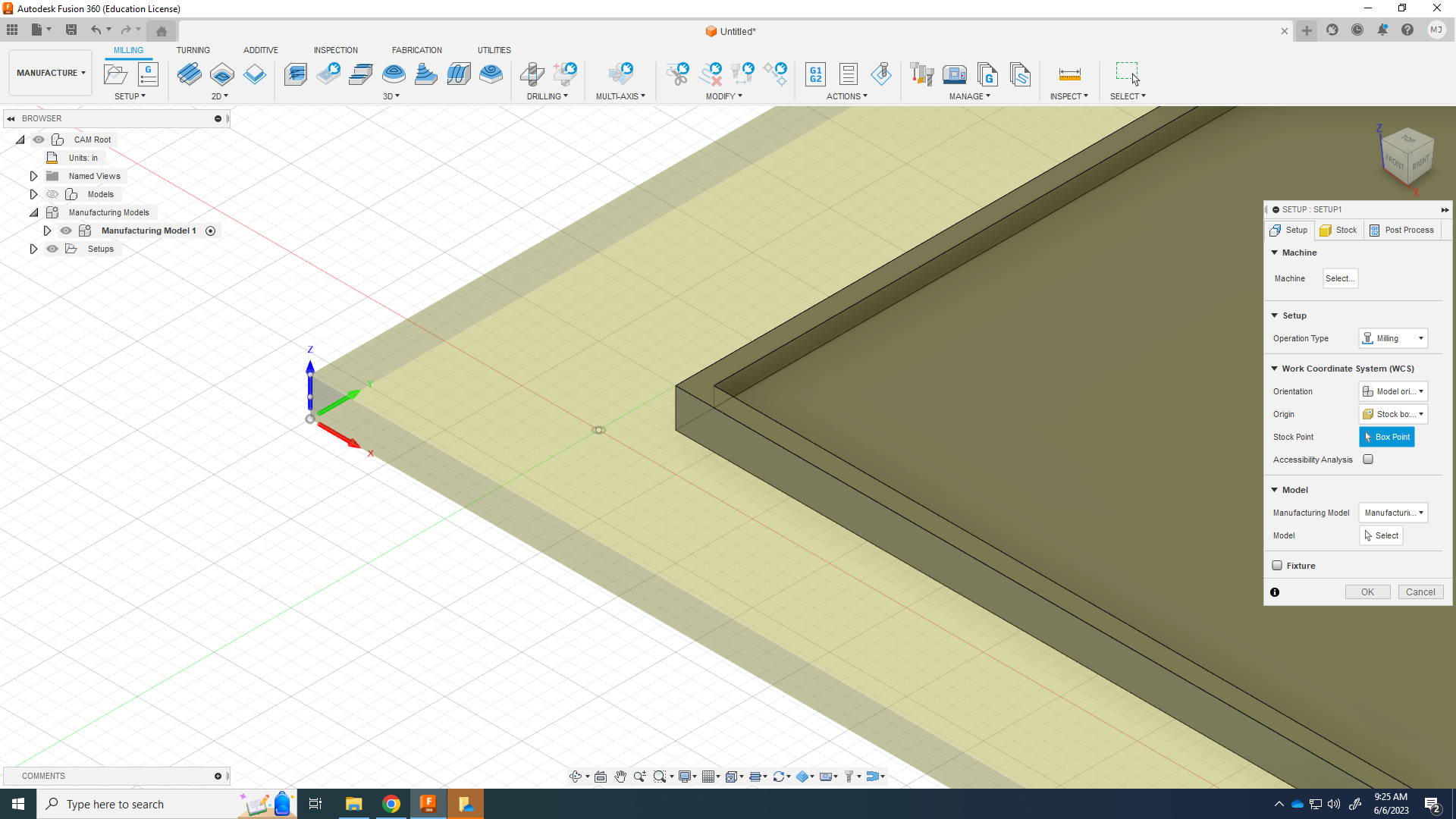Open the Operation Type Milling dropdown

tap(1393, 338)
